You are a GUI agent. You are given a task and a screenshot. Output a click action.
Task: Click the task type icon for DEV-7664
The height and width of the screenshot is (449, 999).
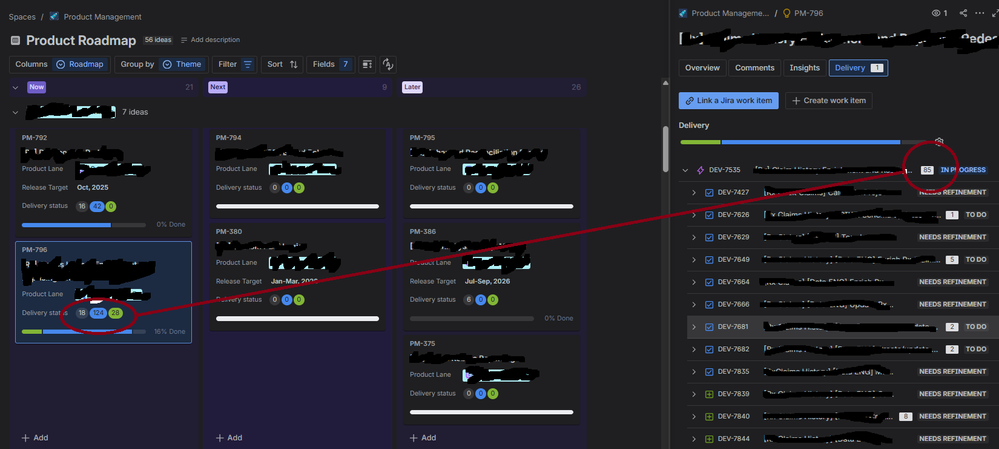pos(709,282)
